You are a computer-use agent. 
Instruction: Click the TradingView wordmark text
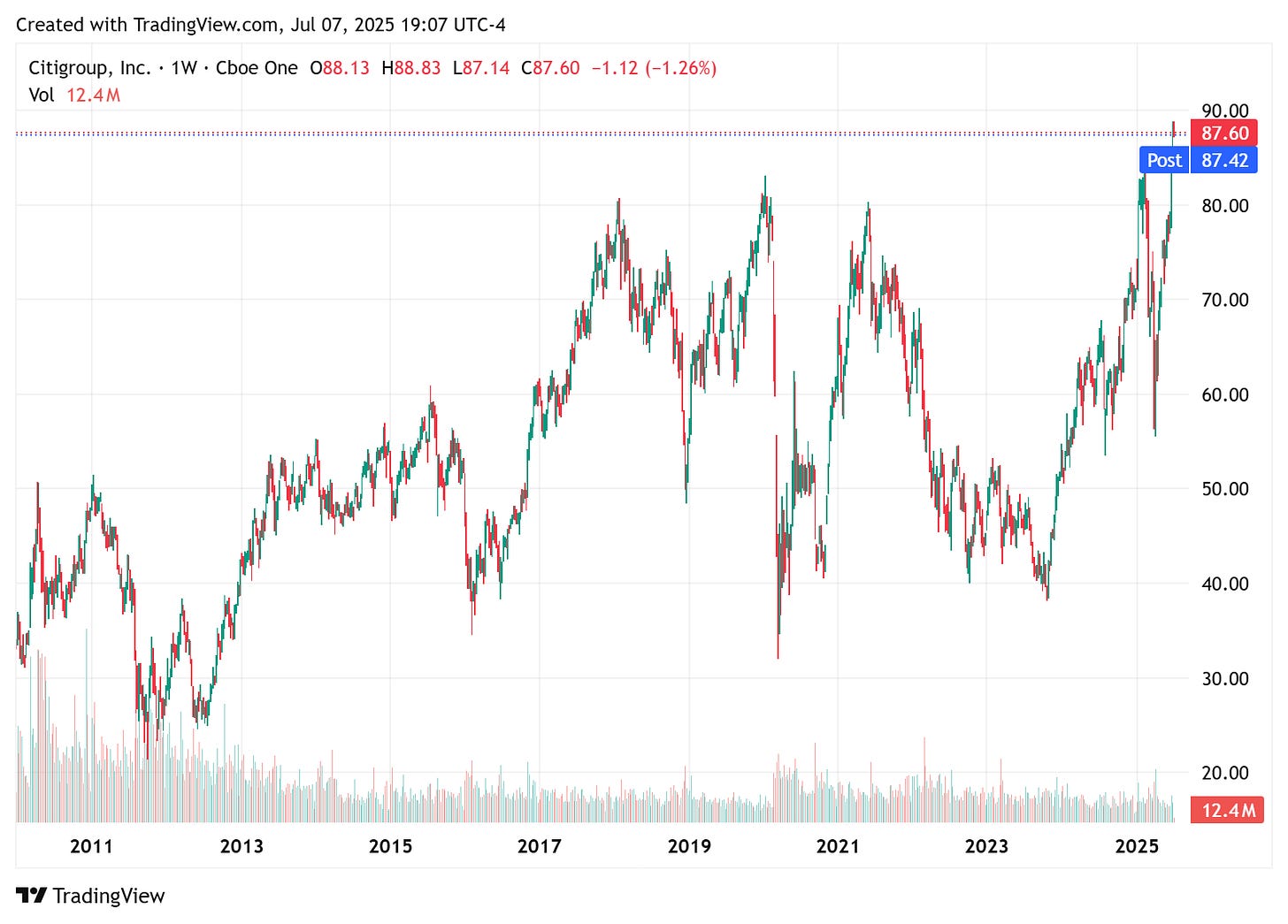click(108, 896)
